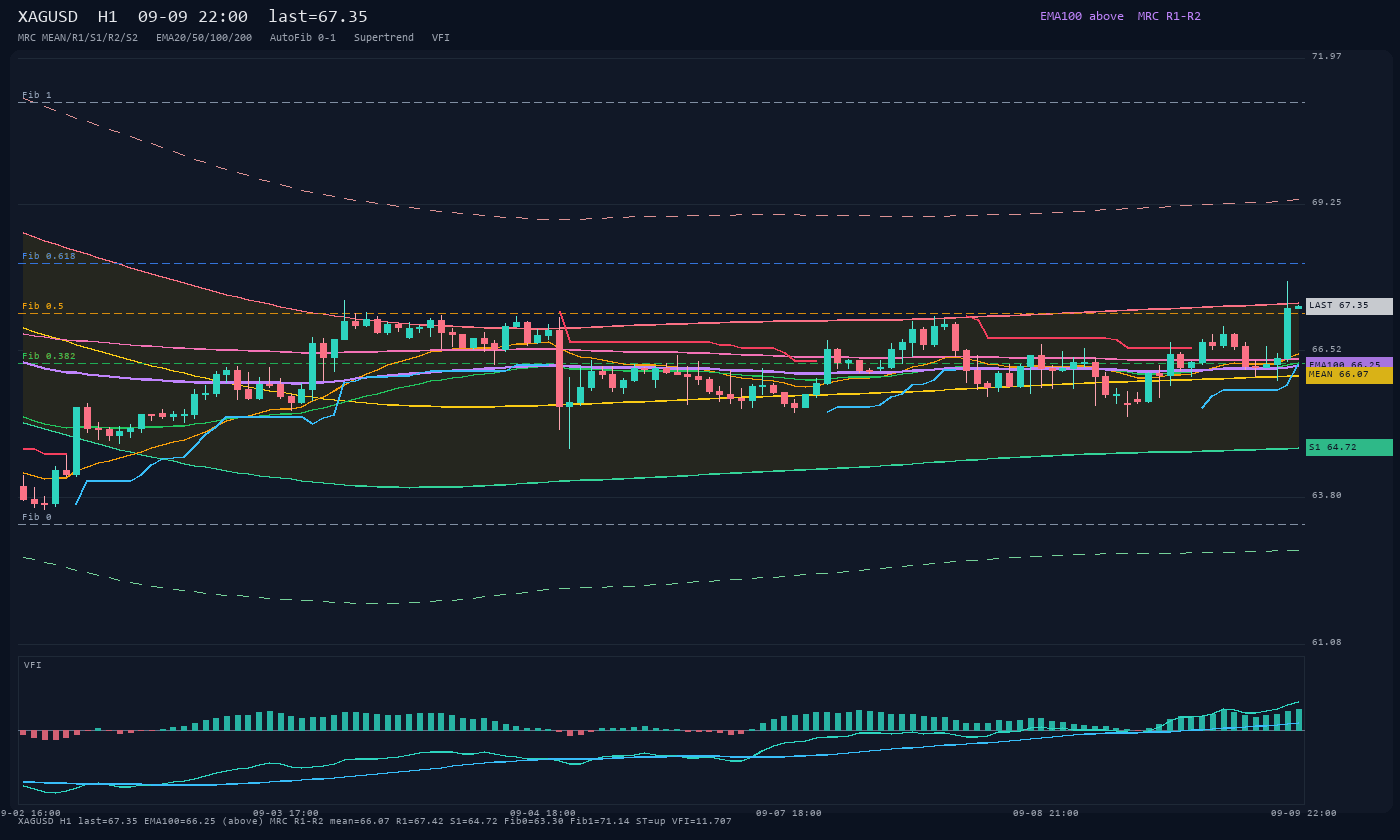
Task: Select the Fib 0.382 level label
Action: coord(49,357)
